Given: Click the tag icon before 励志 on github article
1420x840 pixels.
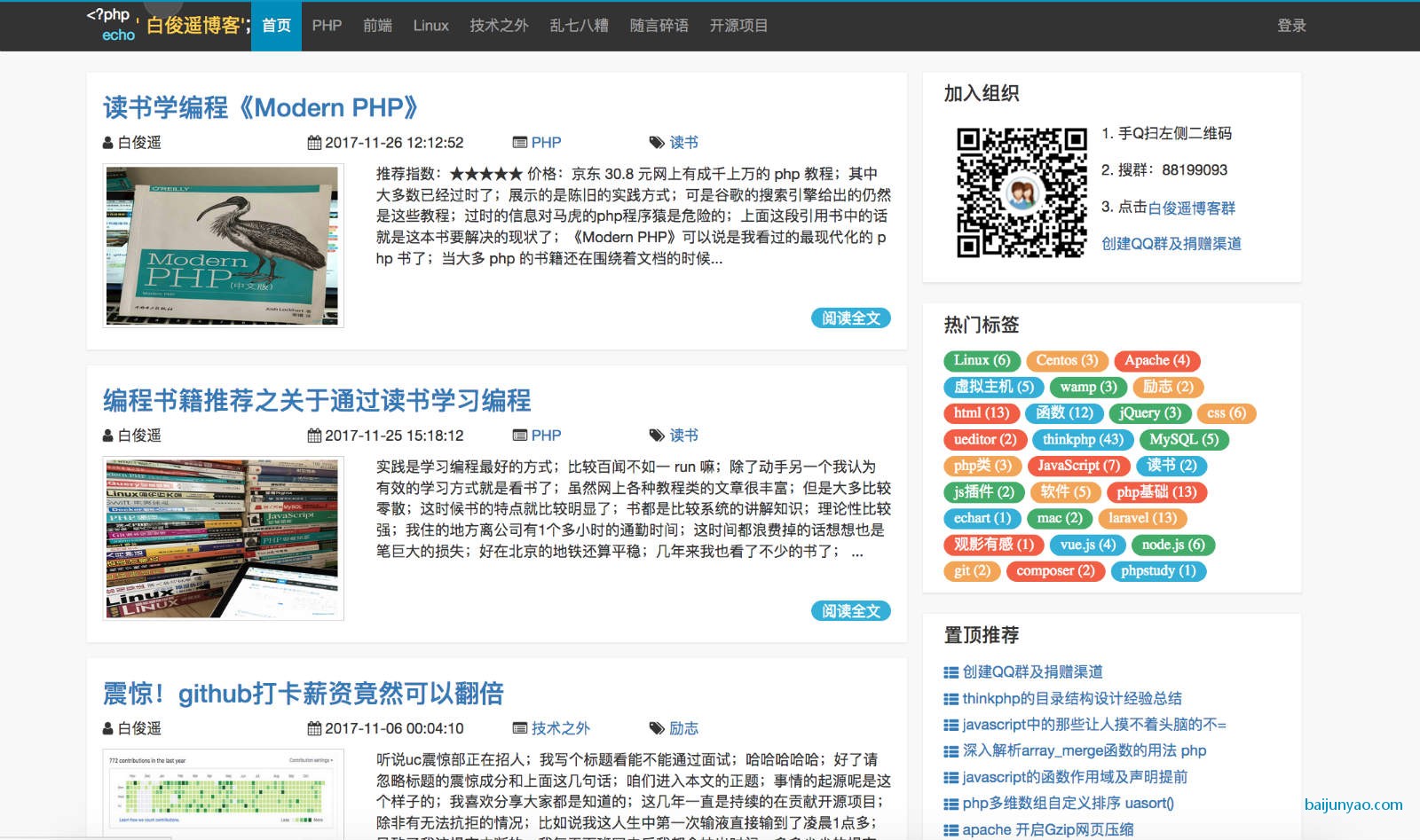Looking at the screenshot, I should 656,728.
